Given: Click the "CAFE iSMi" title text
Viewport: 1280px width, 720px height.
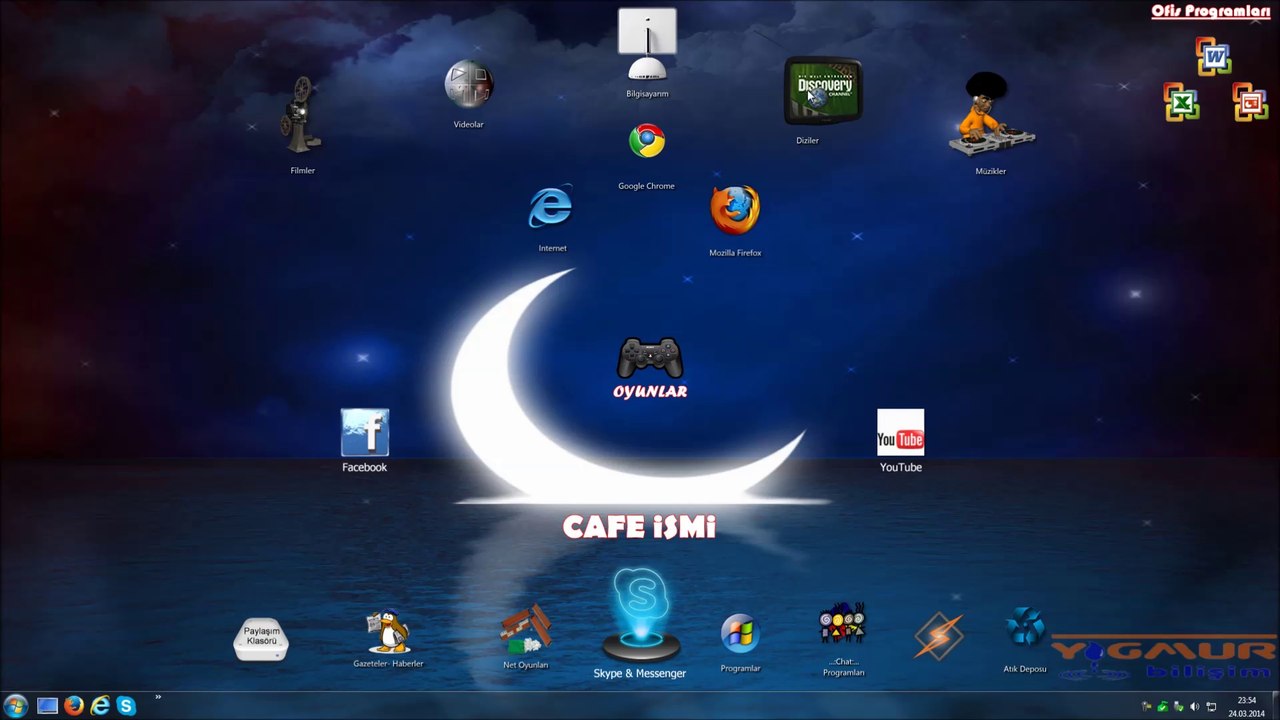Looking at the screenshot, I should click(639, 527).
